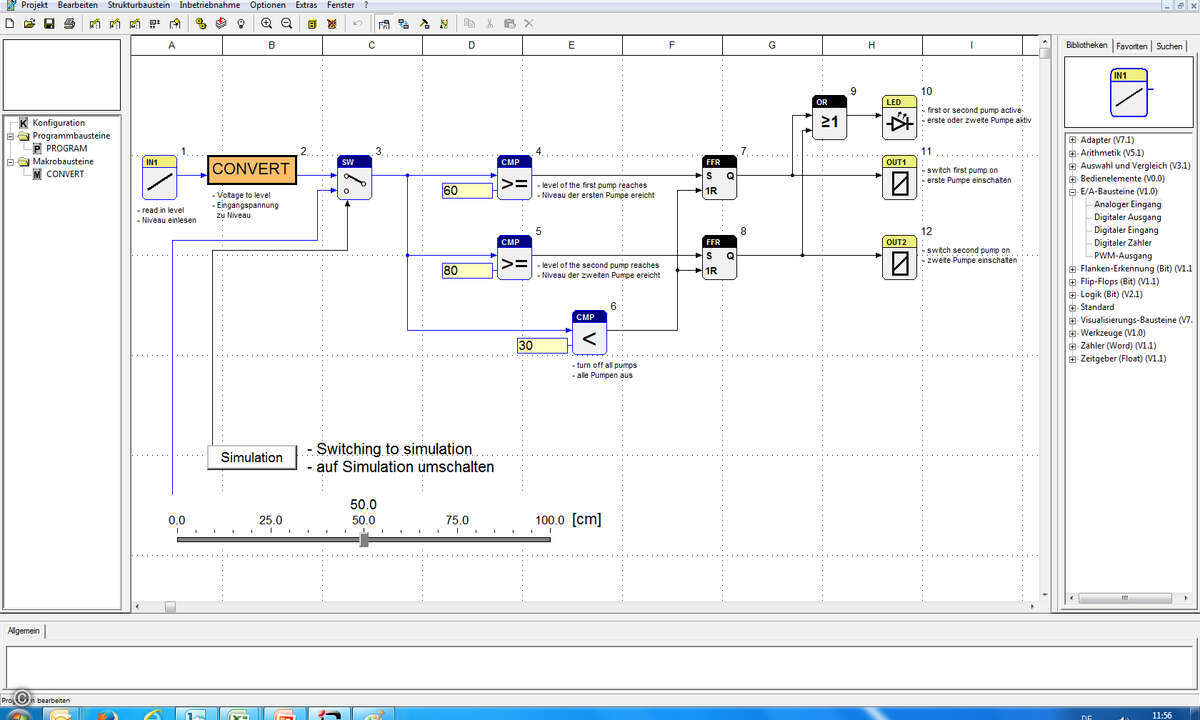Switch to the Favoriten tab

tap(1132, 46)
